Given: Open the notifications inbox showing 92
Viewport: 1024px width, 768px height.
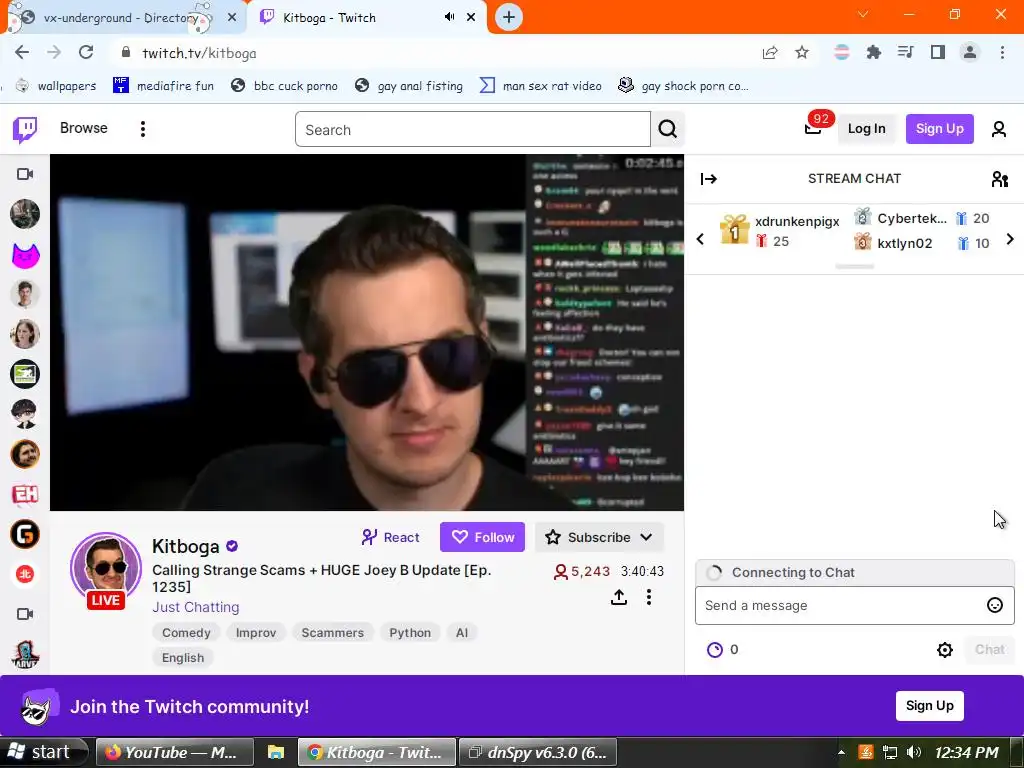Looking at the screenshot, I should [813, 128].
